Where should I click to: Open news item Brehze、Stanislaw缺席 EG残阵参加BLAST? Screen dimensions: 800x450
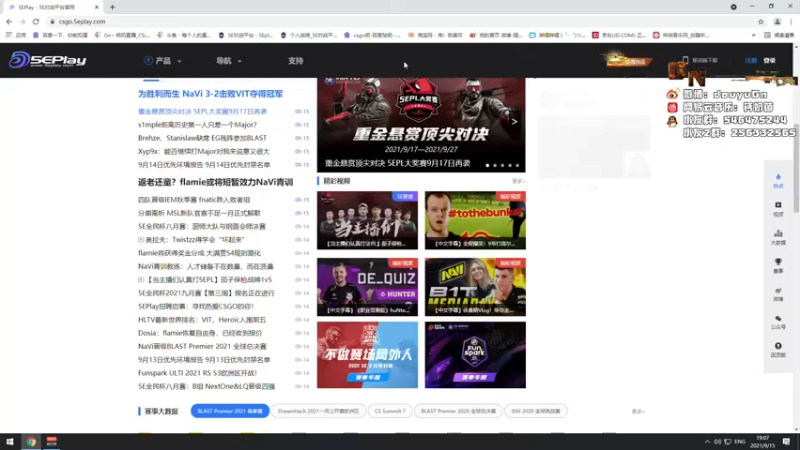[202, 138]
